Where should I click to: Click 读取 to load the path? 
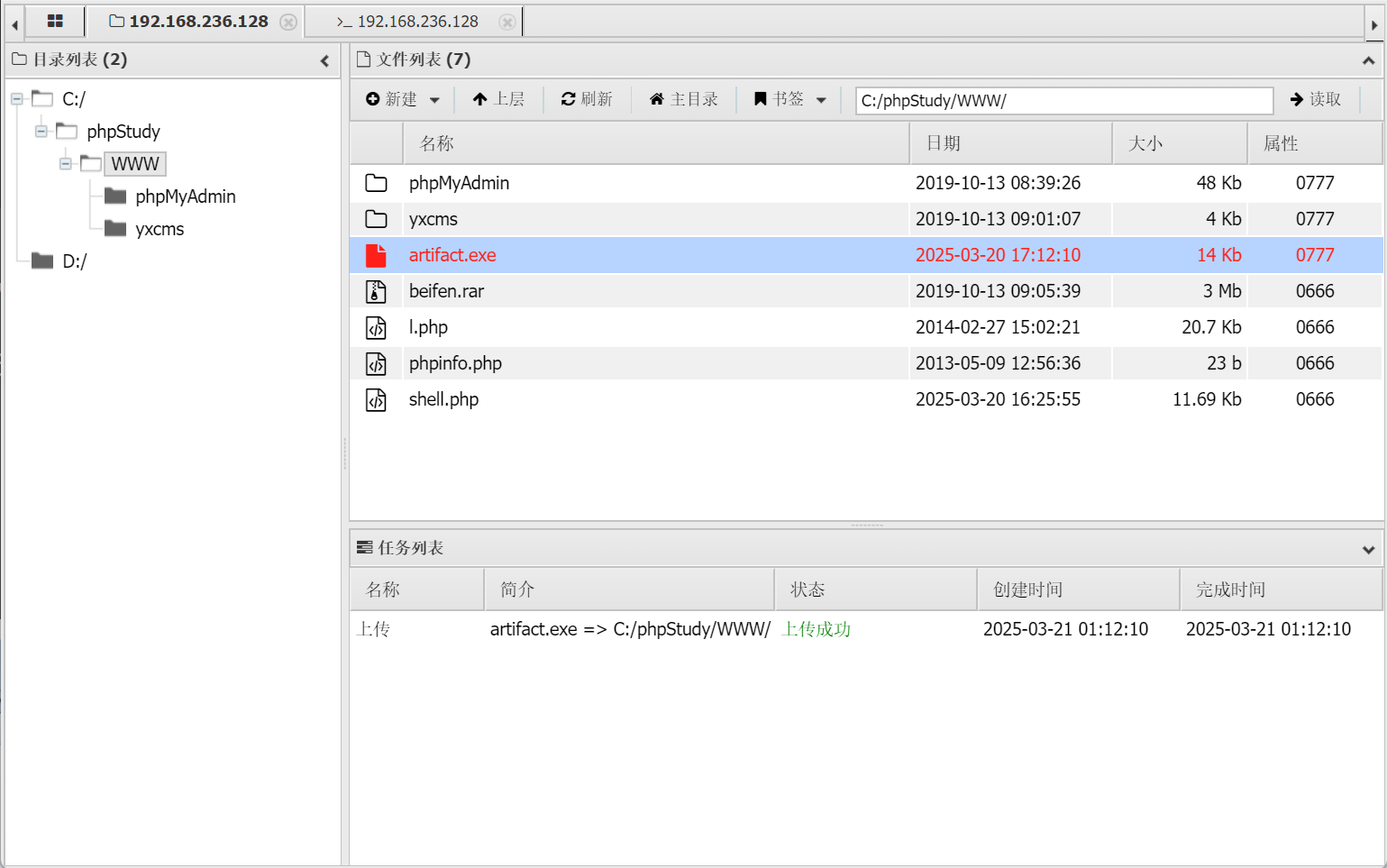1316,99
